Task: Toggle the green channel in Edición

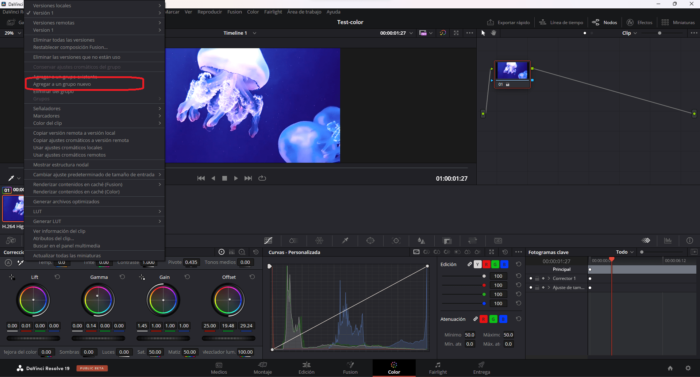Action: click(x=495, y=264)
